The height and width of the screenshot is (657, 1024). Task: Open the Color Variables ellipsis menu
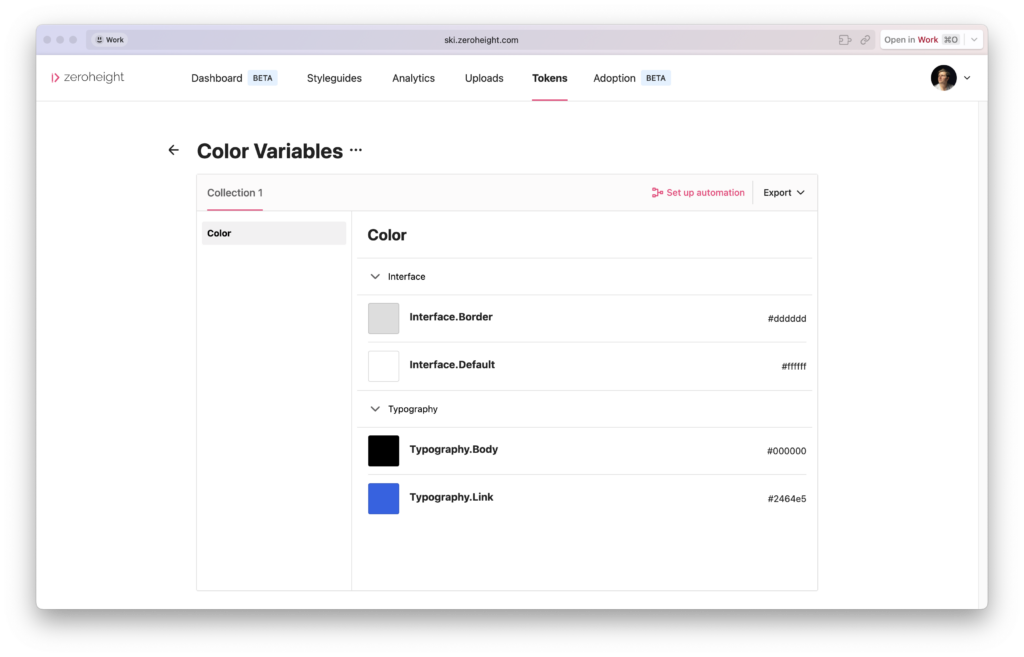pos(356,150)
